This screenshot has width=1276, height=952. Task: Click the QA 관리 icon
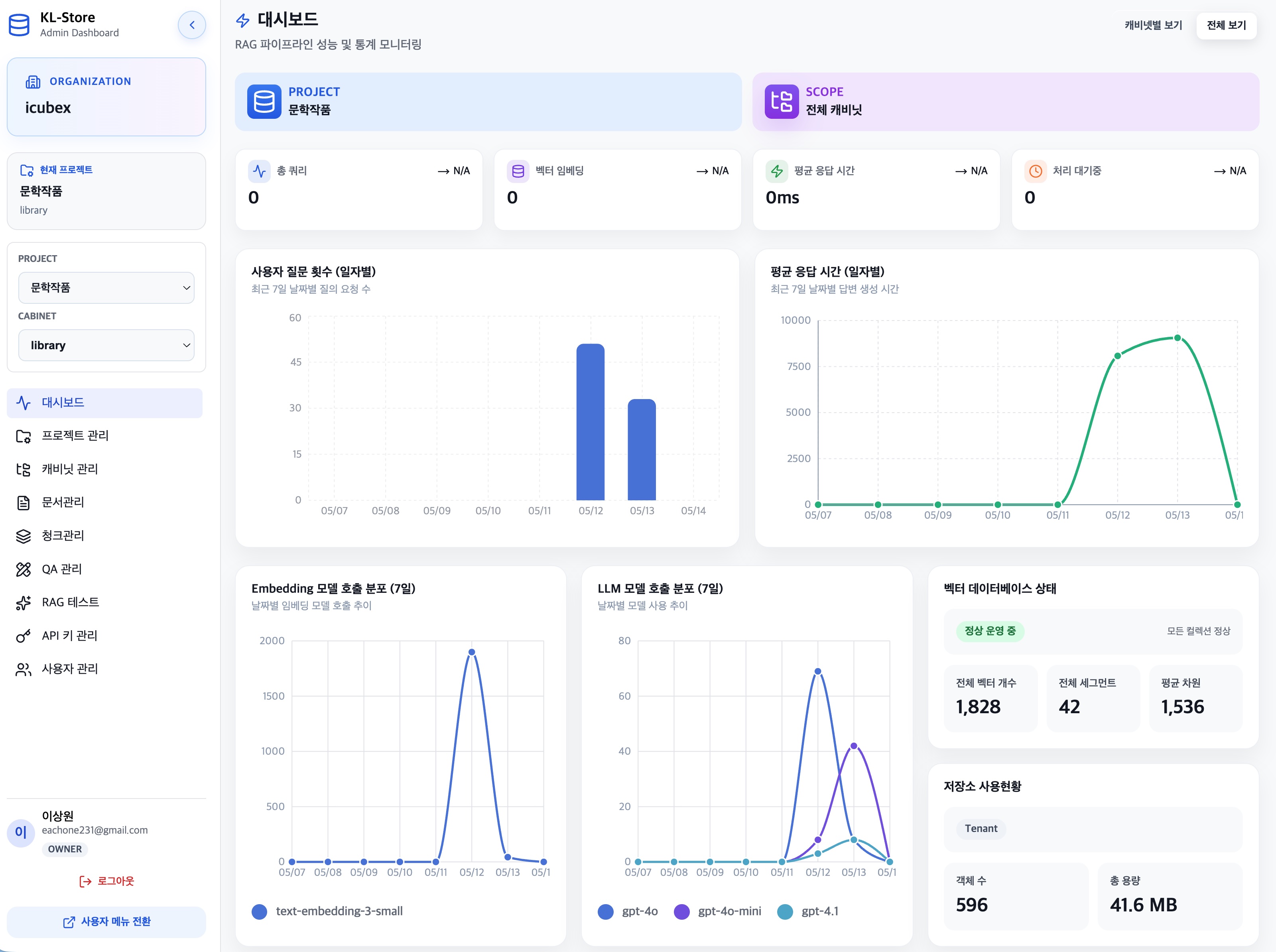pos(24,569)
